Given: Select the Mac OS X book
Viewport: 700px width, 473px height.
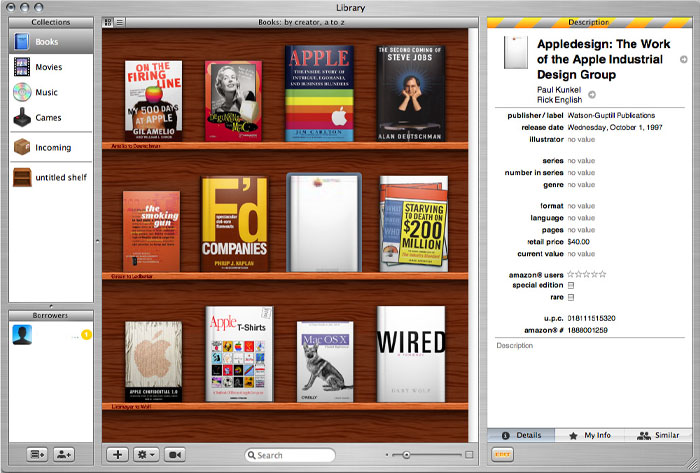Looking at the screenshot, I should (325, 361).
